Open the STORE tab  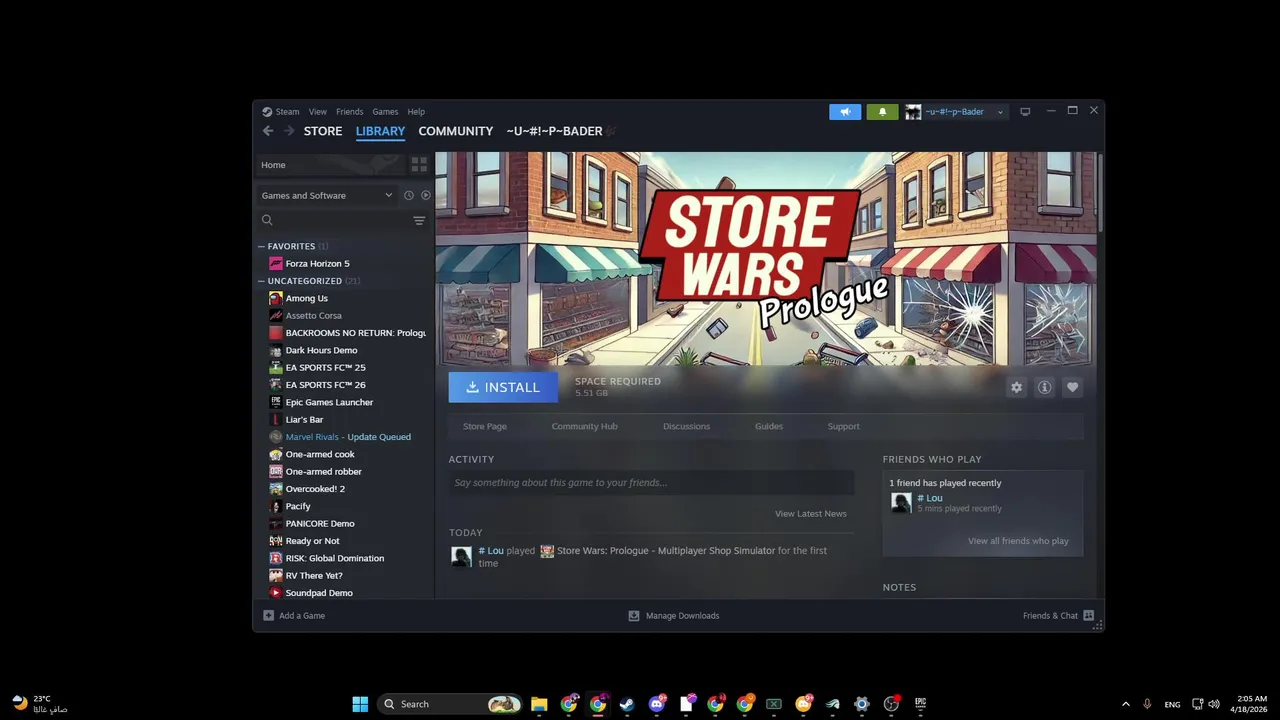pos(323,131)
